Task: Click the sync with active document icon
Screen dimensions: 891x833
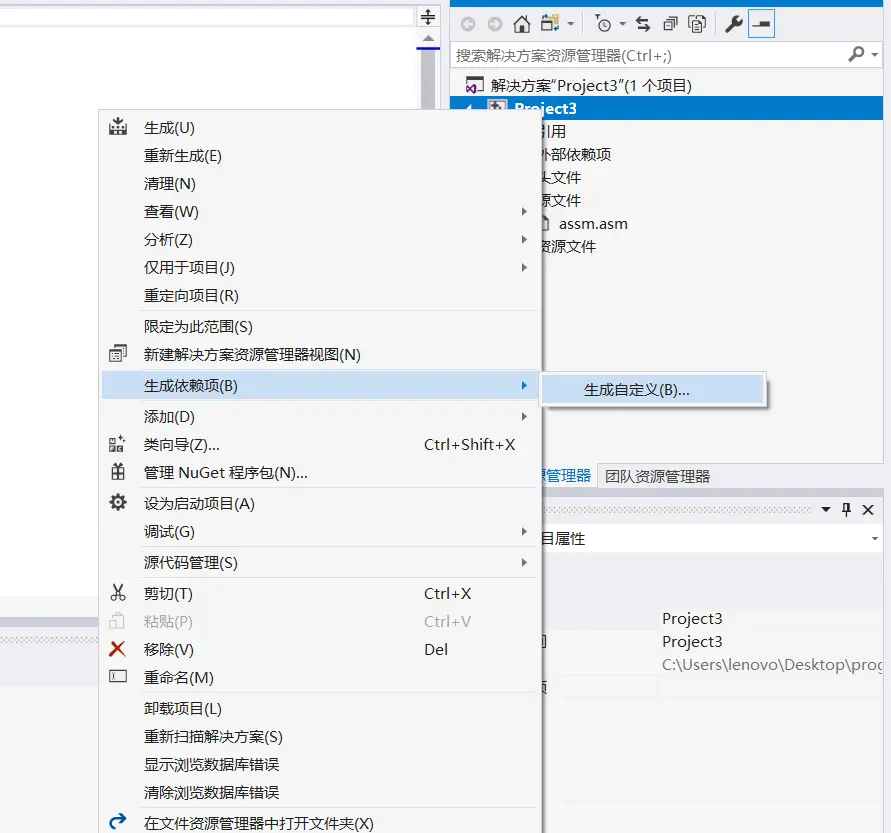Action: pos(643,24)
